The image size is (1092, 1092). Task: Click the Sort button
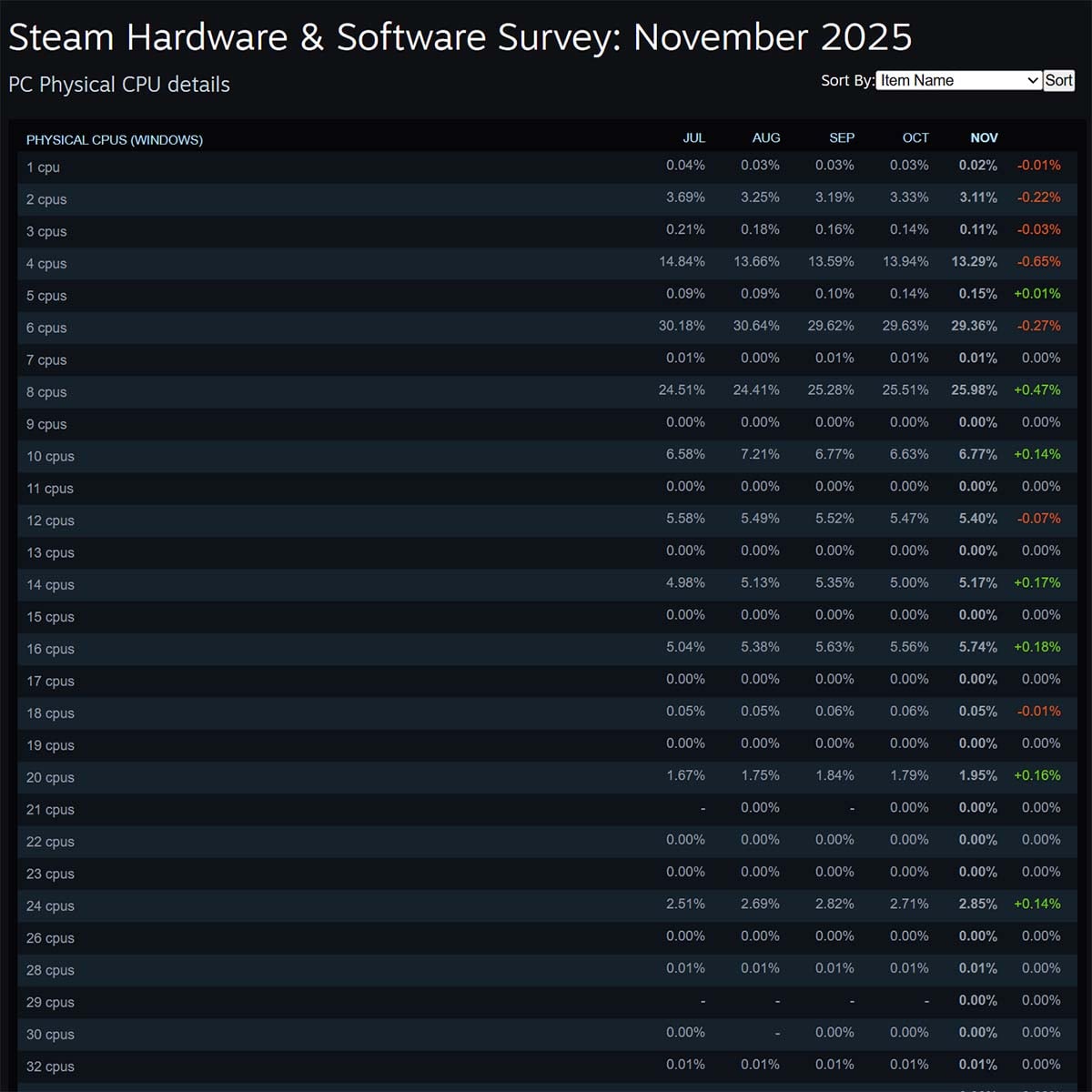(1058, 80)
